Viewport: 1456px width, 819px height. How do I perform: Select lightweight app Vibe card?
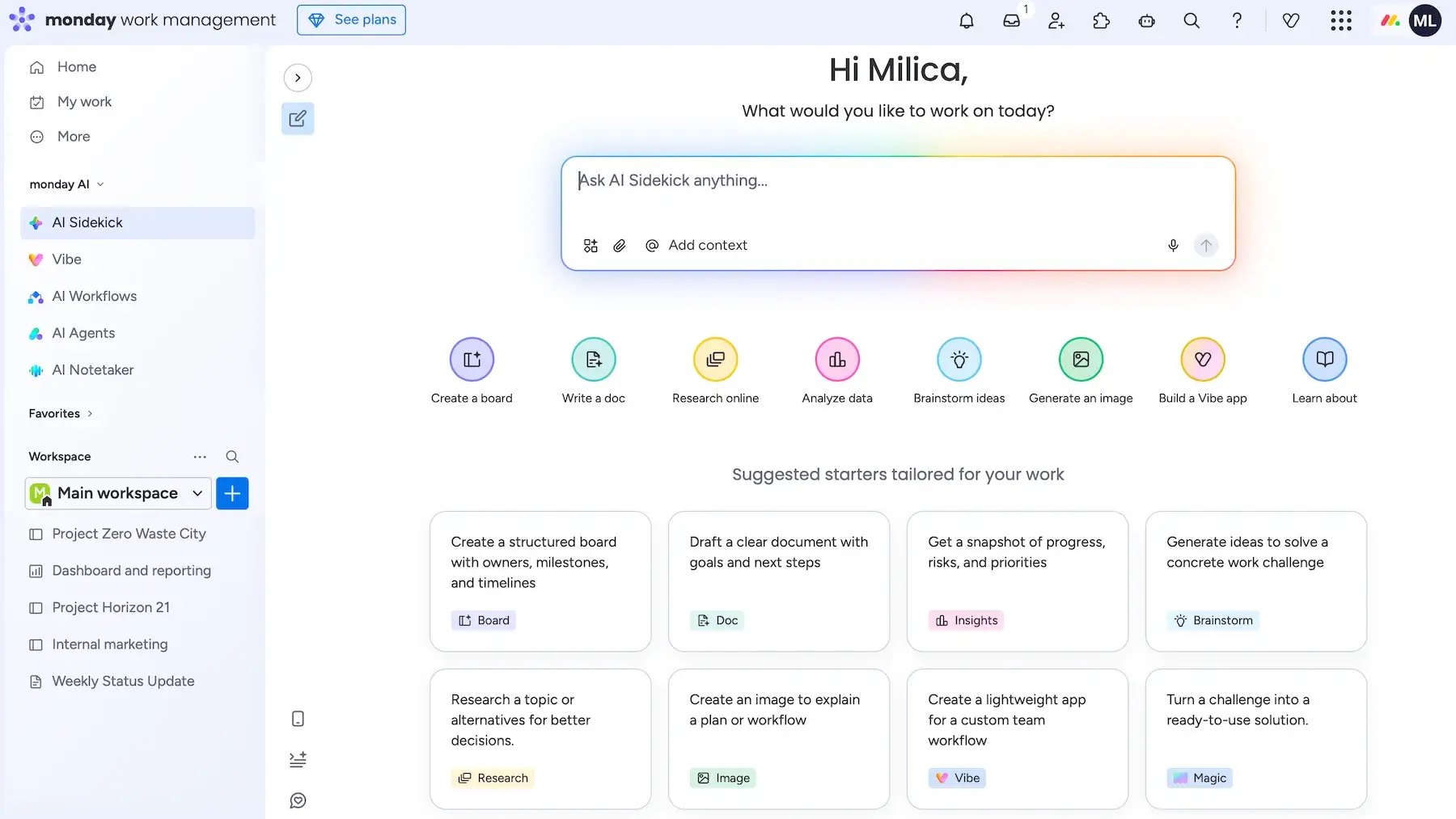click(1018, 739)
